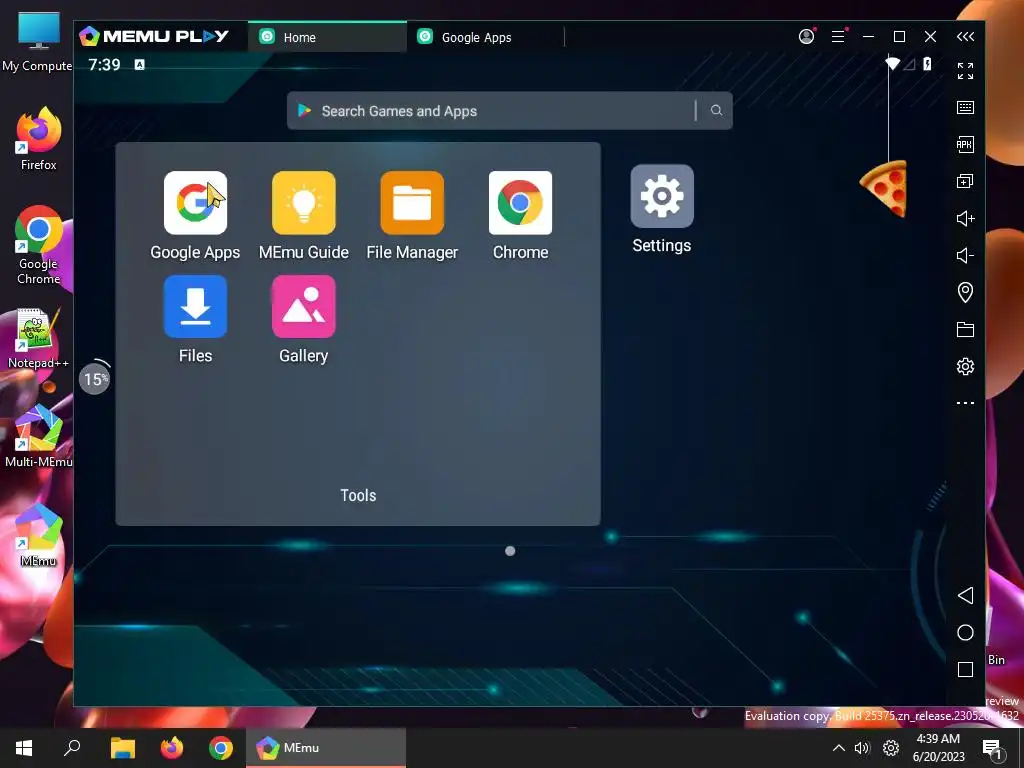Show hidden system tray icons
This screenshot has height=768, width=1024.
pyautogui.click(x=839, y=748)
